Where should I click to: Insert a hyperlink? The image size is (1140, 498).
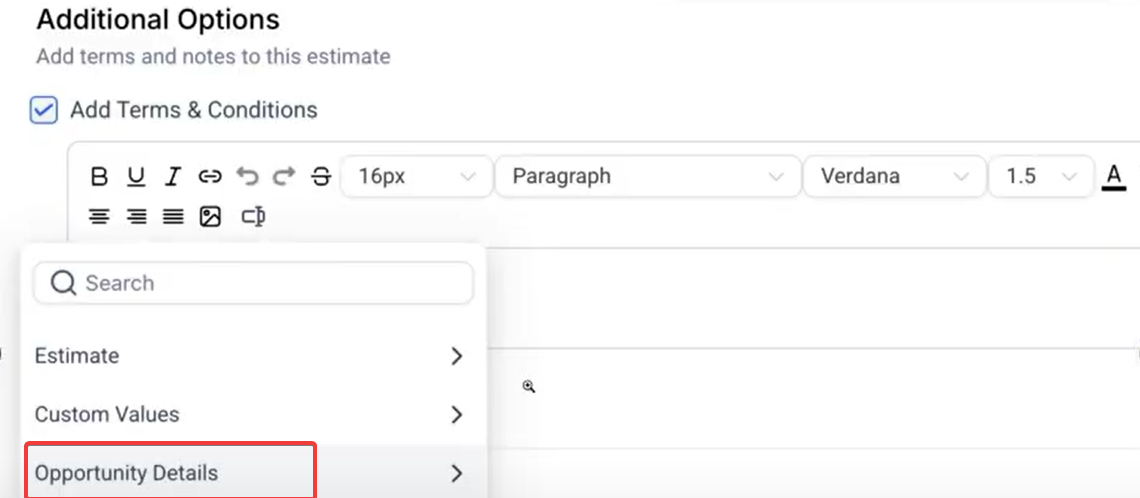tap(210, 177)
